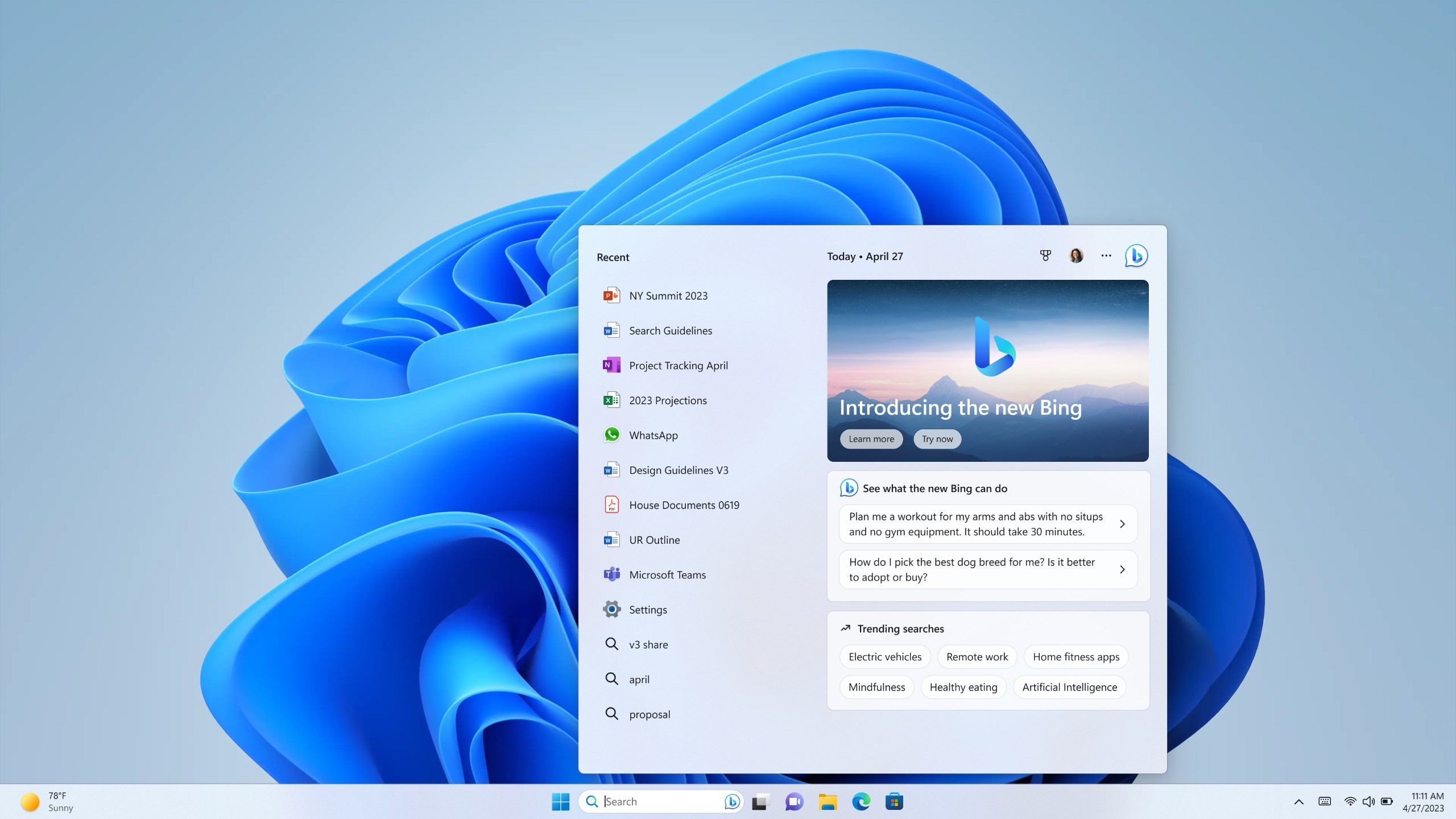Click the user profile icon
1456x819 pixels.
[x=1075, y=256]
